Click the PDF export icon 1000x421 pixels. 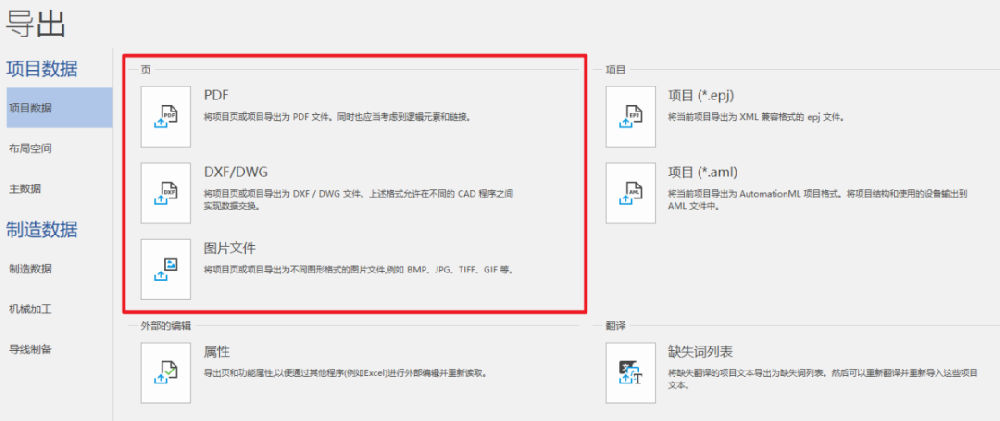click(166, 117)
